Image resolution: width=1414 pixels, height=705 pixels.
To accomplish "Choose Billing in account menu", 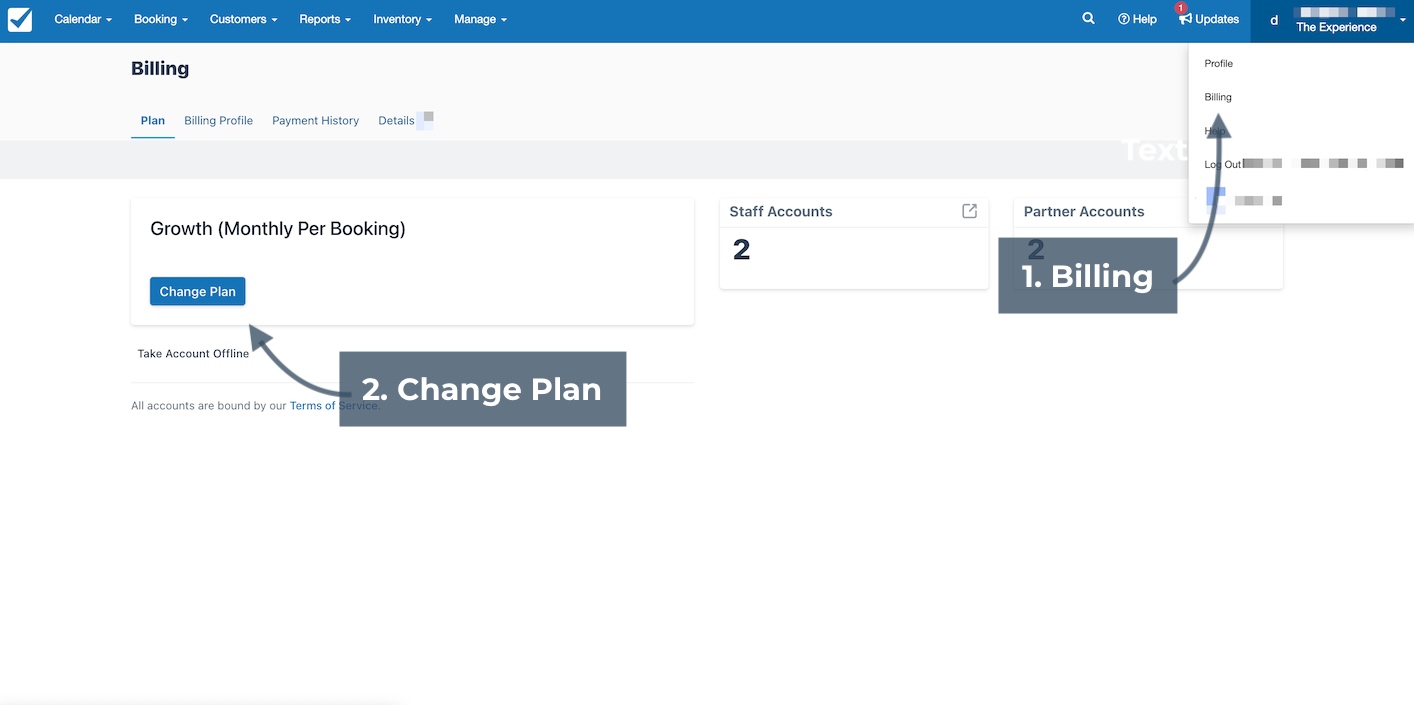I will pos(1218,97).
